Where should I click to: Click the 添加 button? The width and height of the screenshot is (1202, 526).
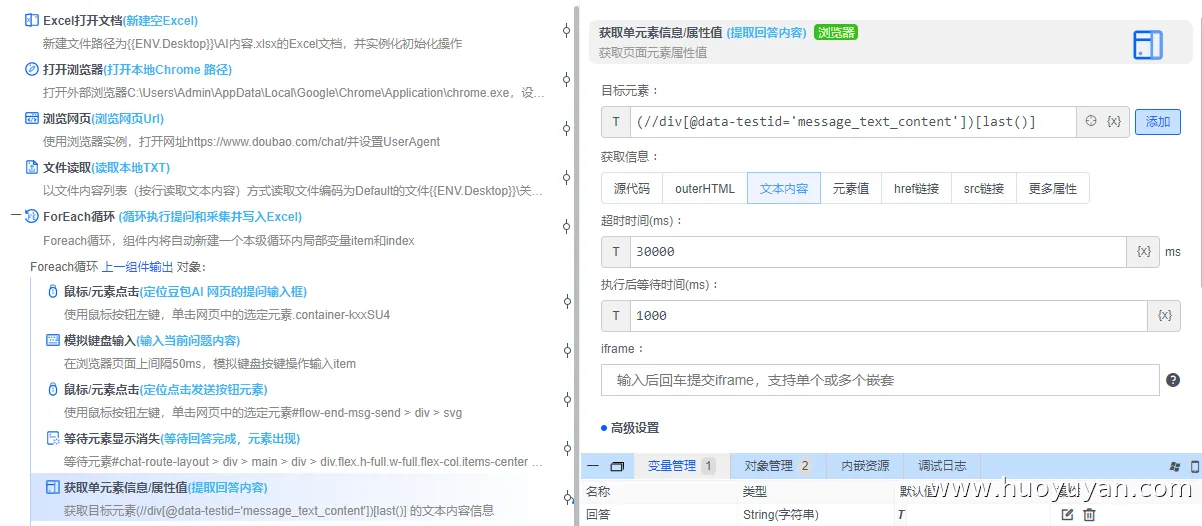1157,122
